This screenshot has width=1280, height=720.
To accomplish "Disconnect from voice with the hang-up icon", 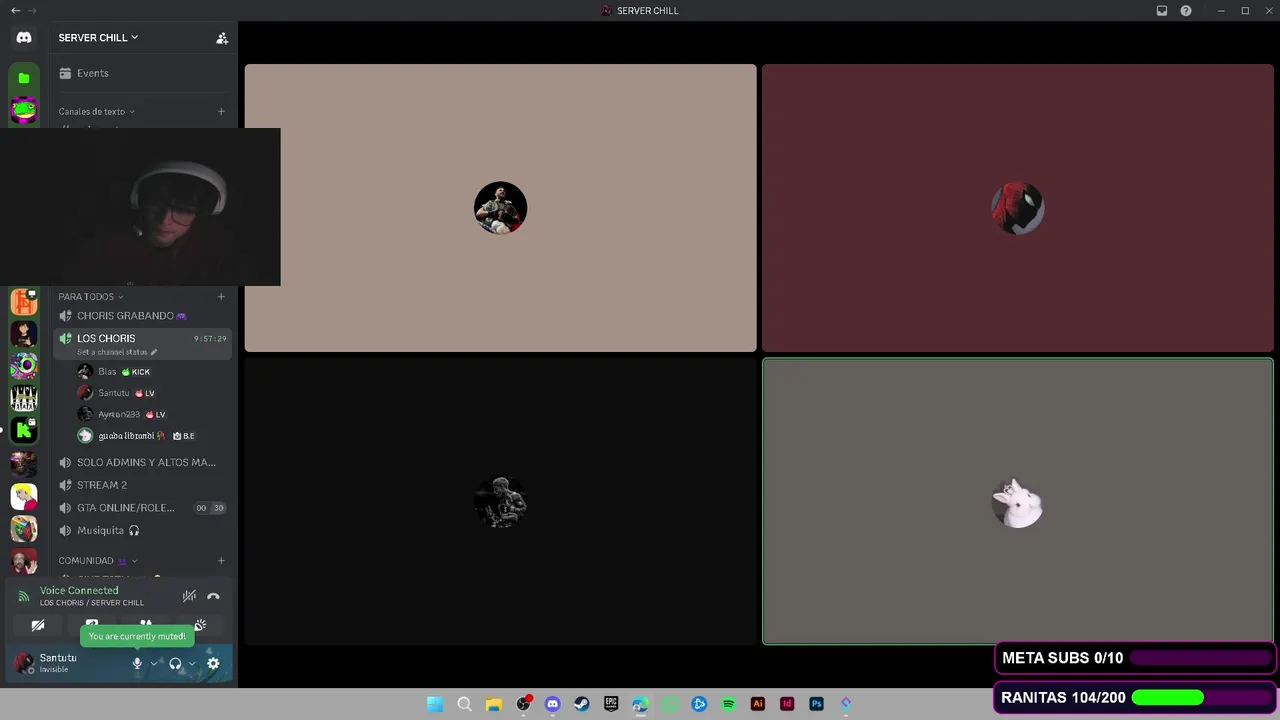I will pyautogui.click(x=213, y=596).
